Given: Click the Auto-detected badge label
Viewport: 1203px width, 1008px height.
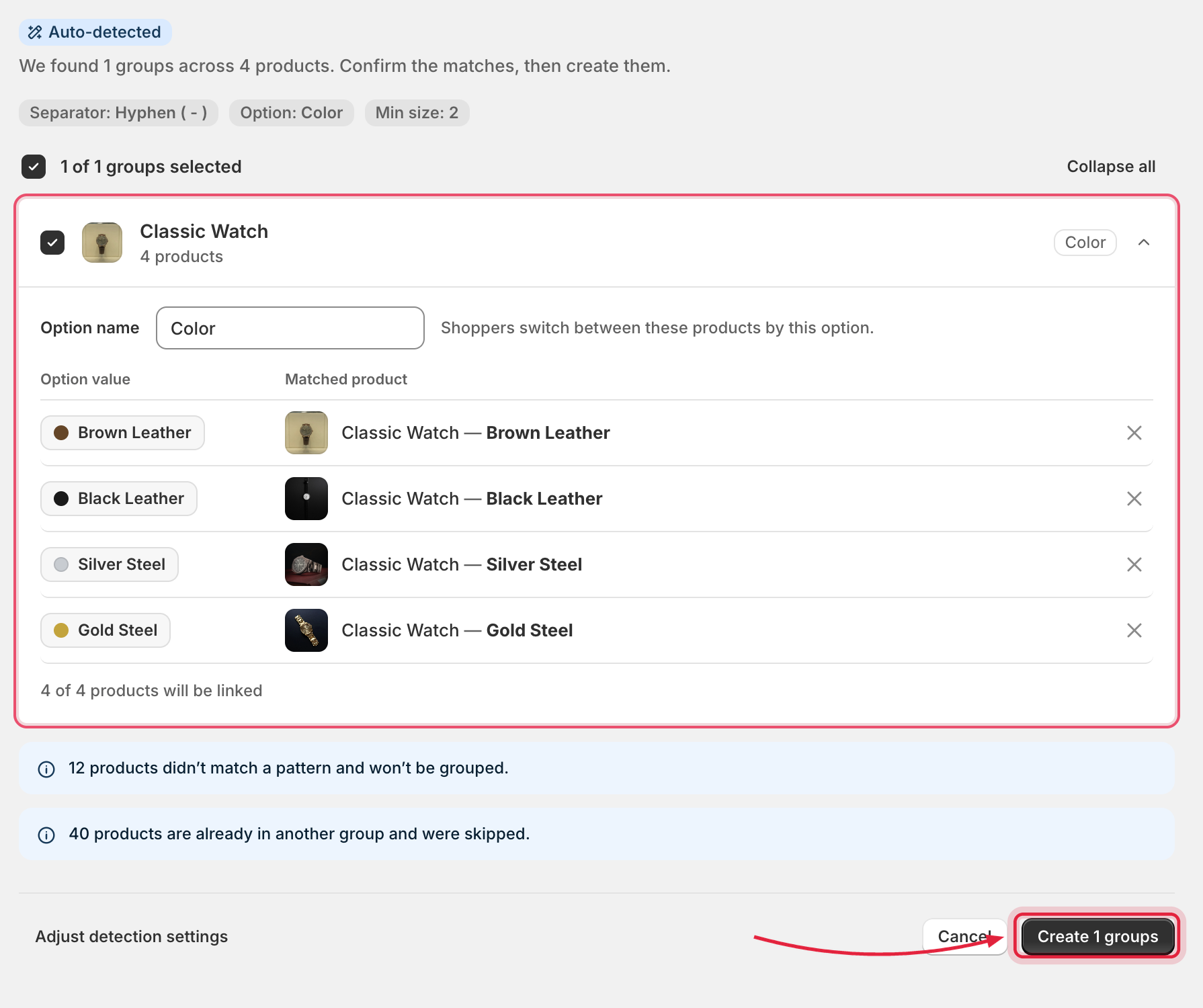Looking at the screenshot, I should [x=105, y=32].
